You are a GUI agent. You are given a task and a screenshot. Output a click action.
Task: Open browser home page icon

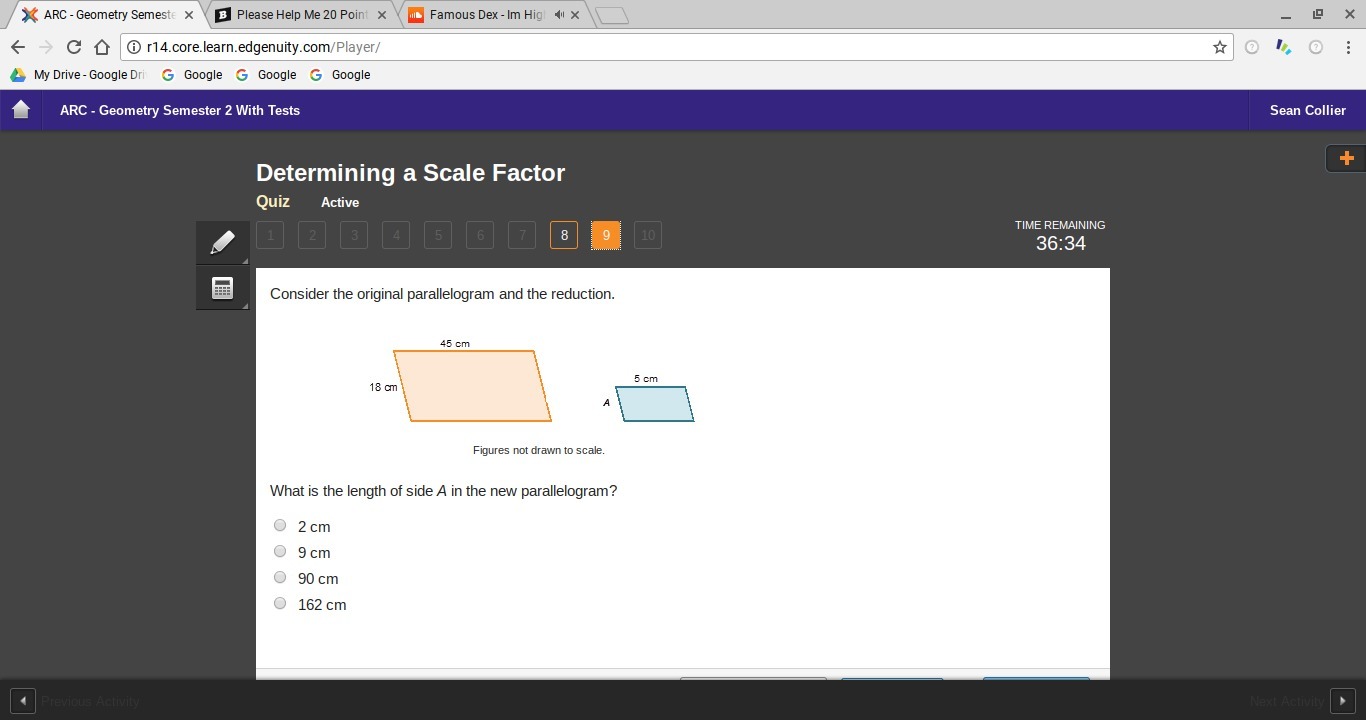pyautogui.click(x=102, y=47)
